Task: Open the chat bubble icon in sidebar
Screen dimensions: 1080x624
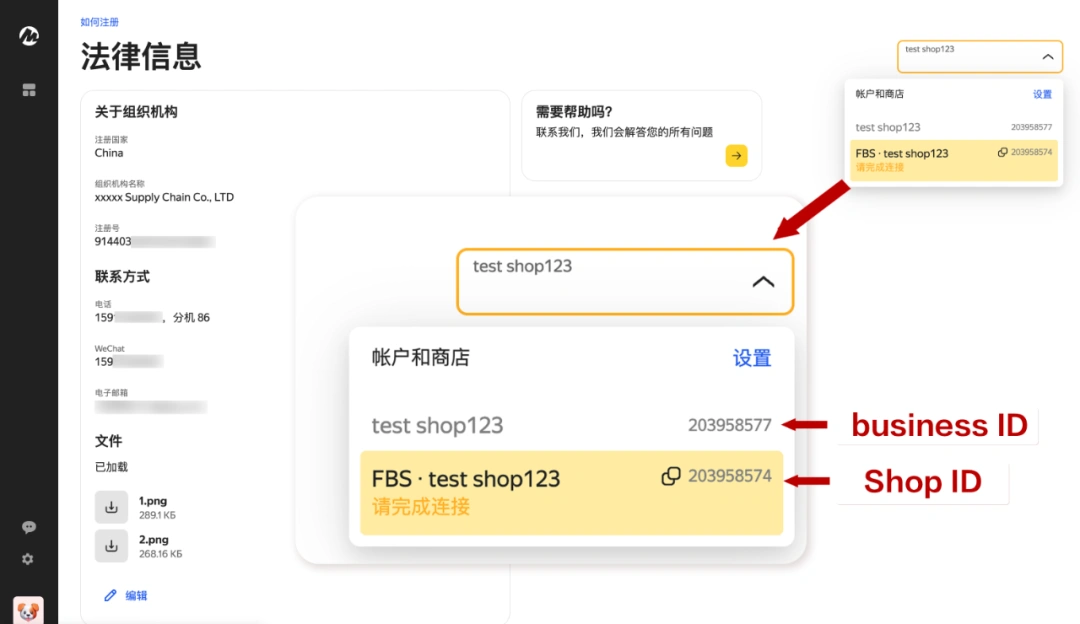Action: tap(29, 526)
